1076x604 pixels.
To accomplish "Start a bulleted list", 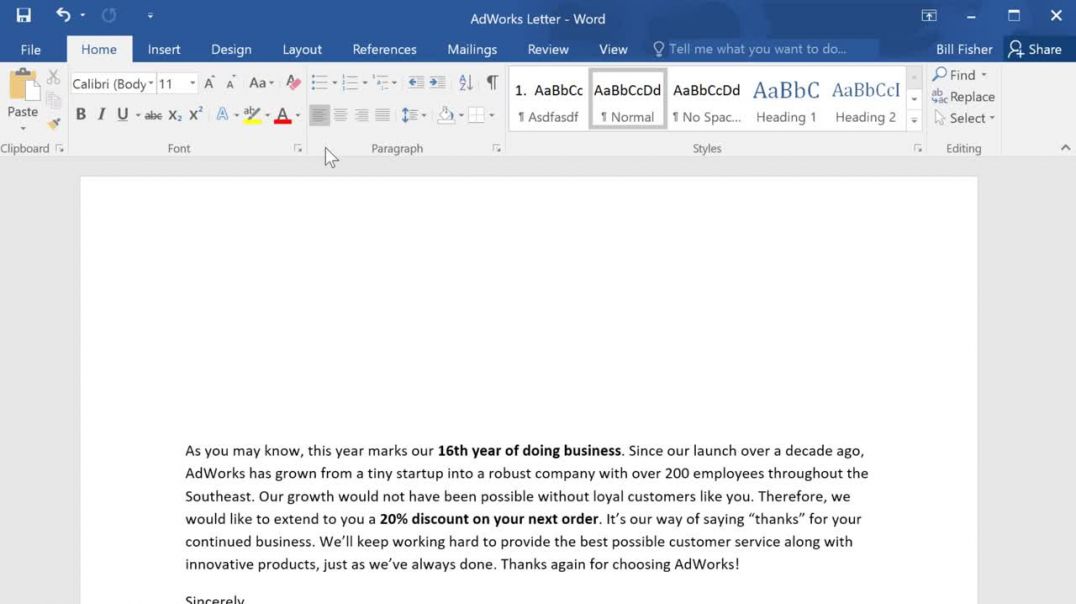I will click(x=319, y=83).
